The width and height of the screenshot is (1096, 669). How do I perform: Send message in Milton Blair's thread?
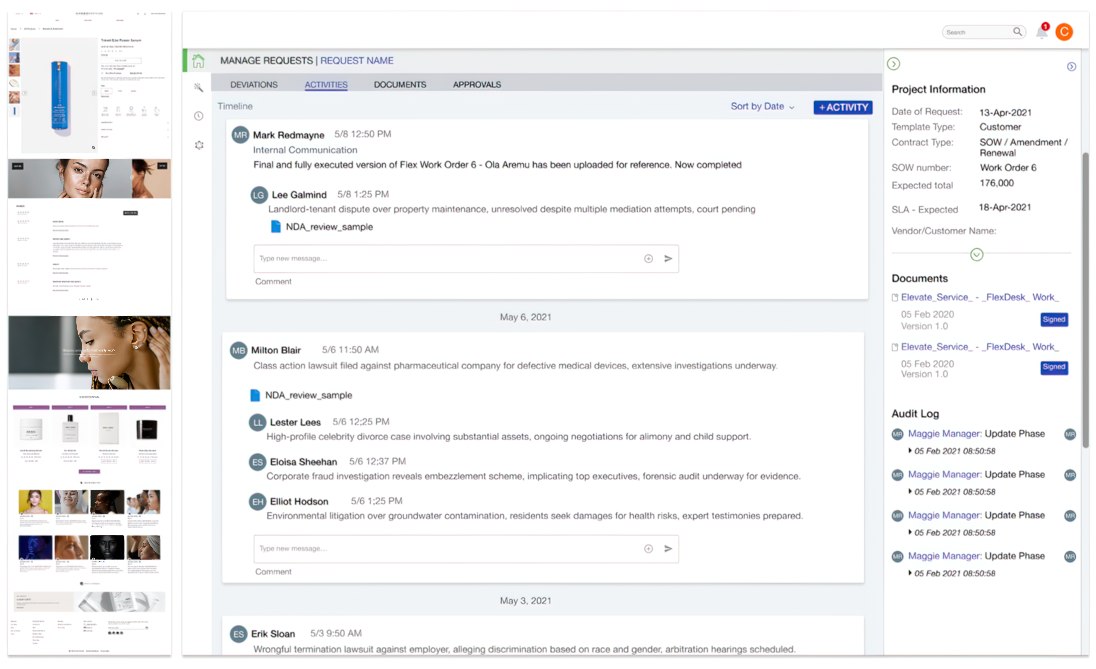pyautogui.click(x=668, y=549)
